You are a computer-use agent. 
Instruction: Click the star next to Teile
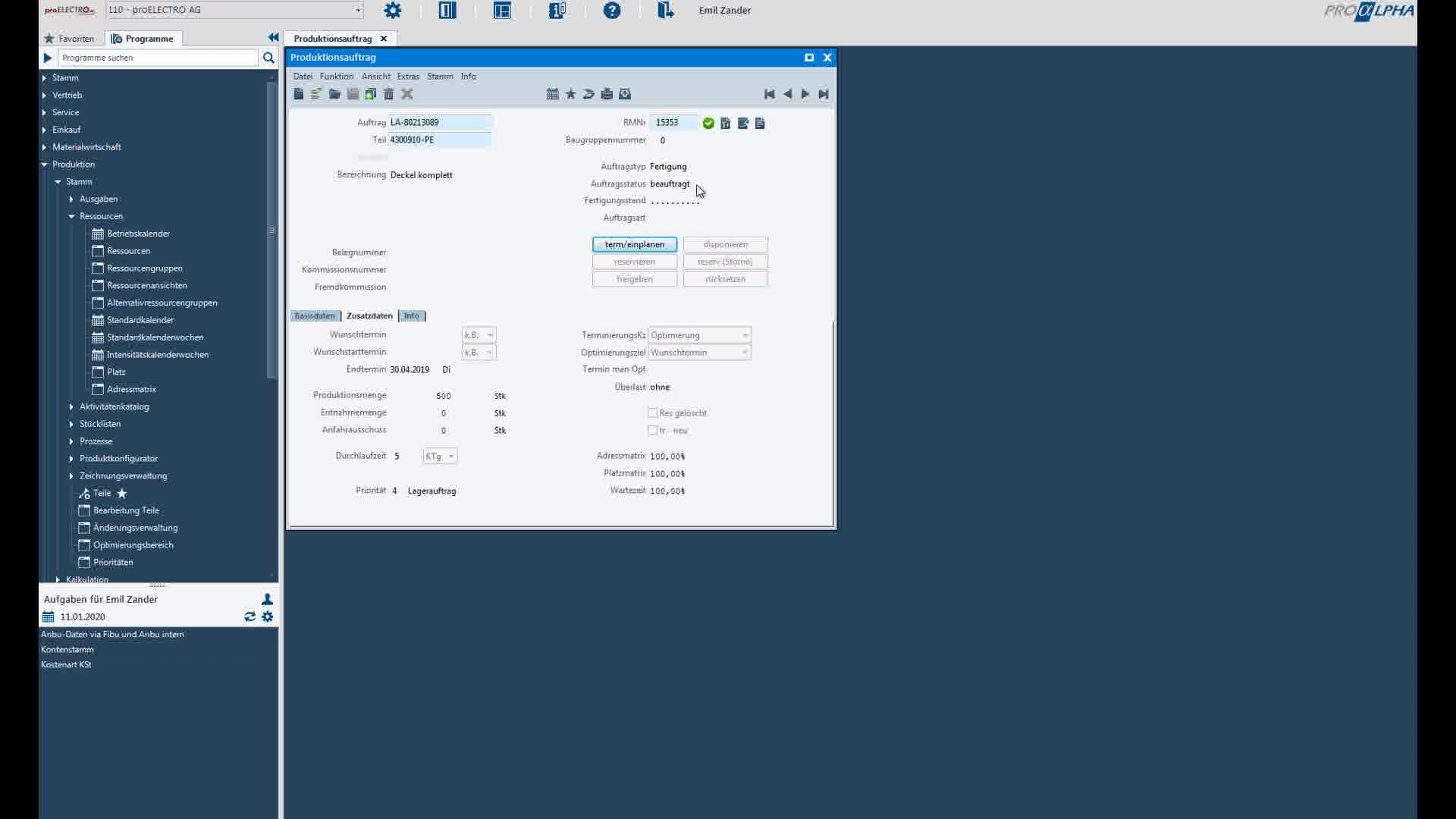(122, 493)
